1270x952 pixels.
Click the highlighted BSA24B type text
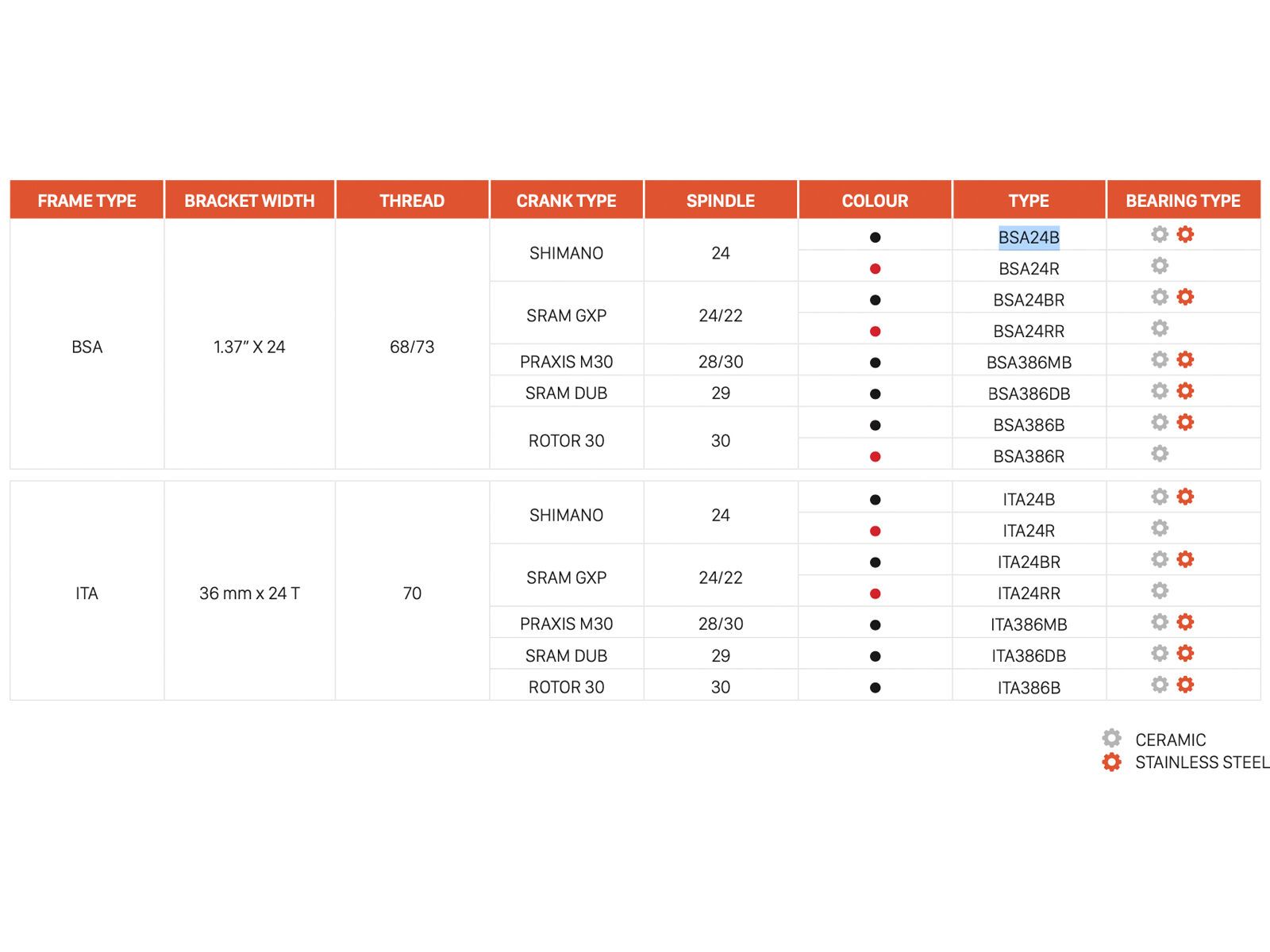(x=1029, y=237)
